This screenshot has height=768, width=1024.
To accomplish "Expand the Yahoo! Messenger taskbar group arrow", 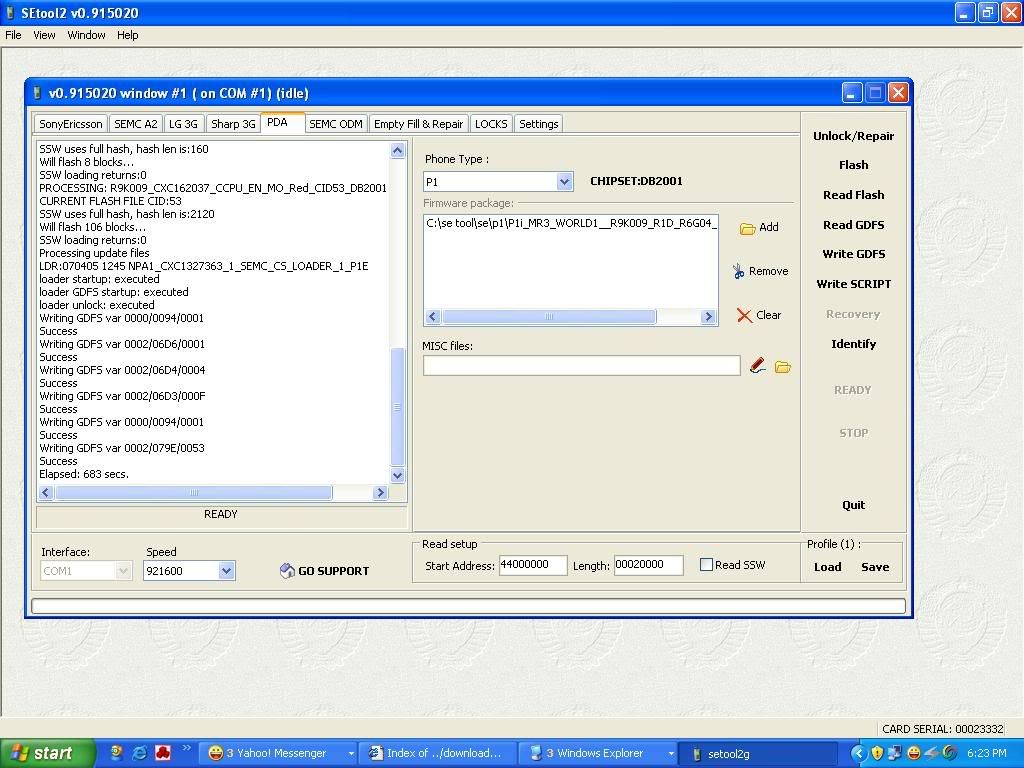I will [x=351, y=754].
